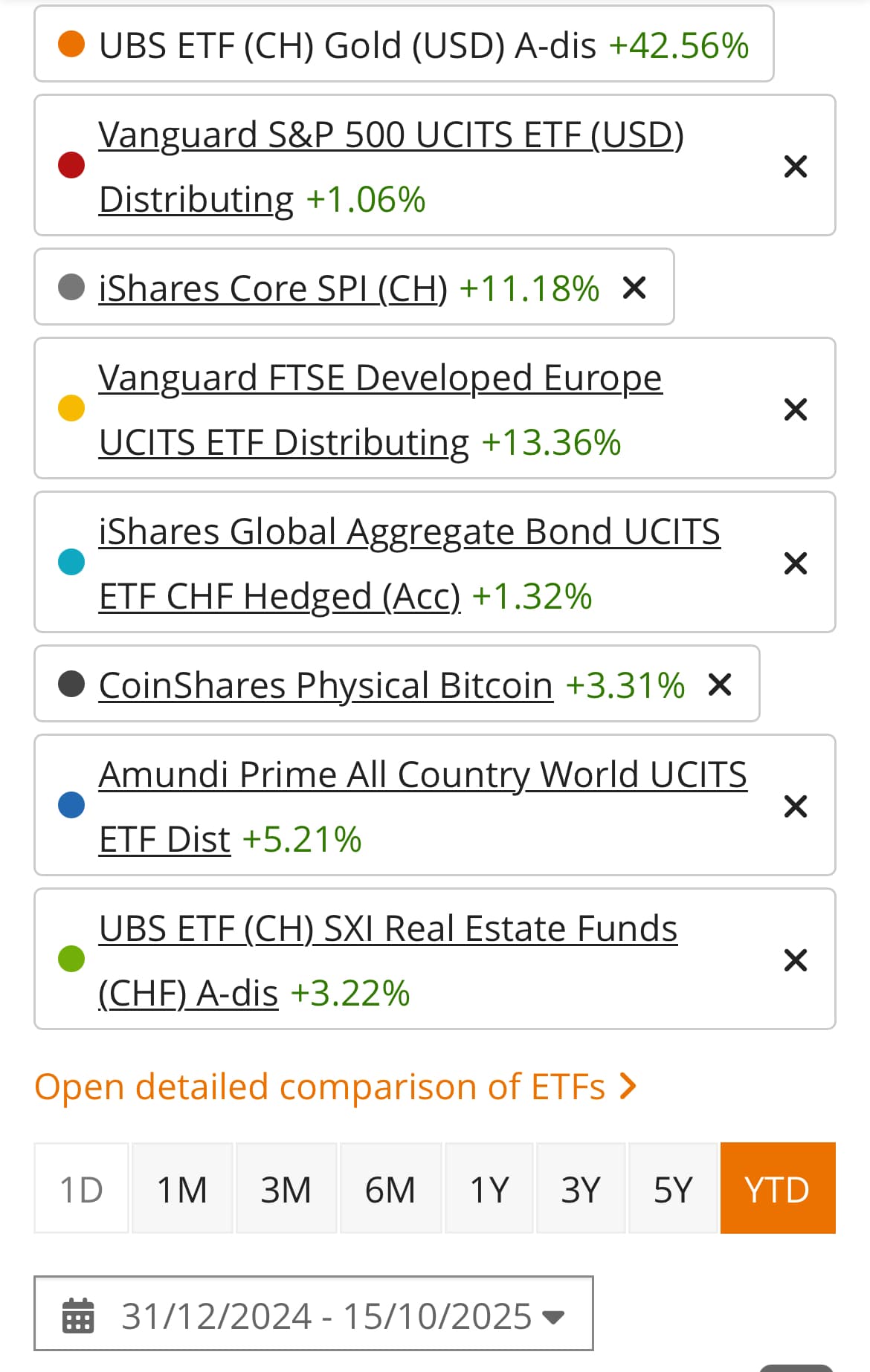Choose the 6M time range
Viewport: 870px width, 1372px height.
pos(390,1189)
